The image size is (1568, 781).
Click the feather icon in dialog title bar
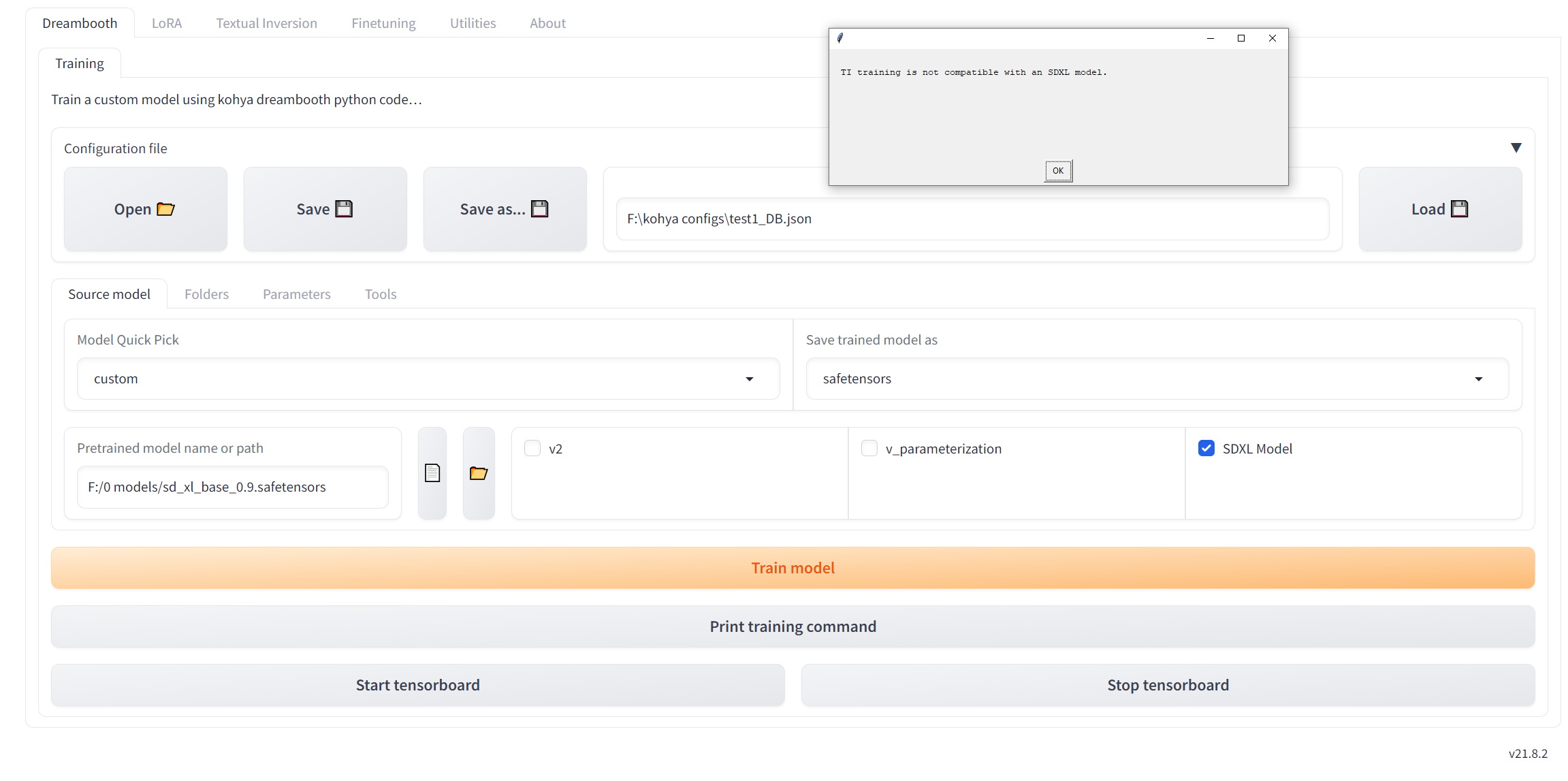point(840,38)
